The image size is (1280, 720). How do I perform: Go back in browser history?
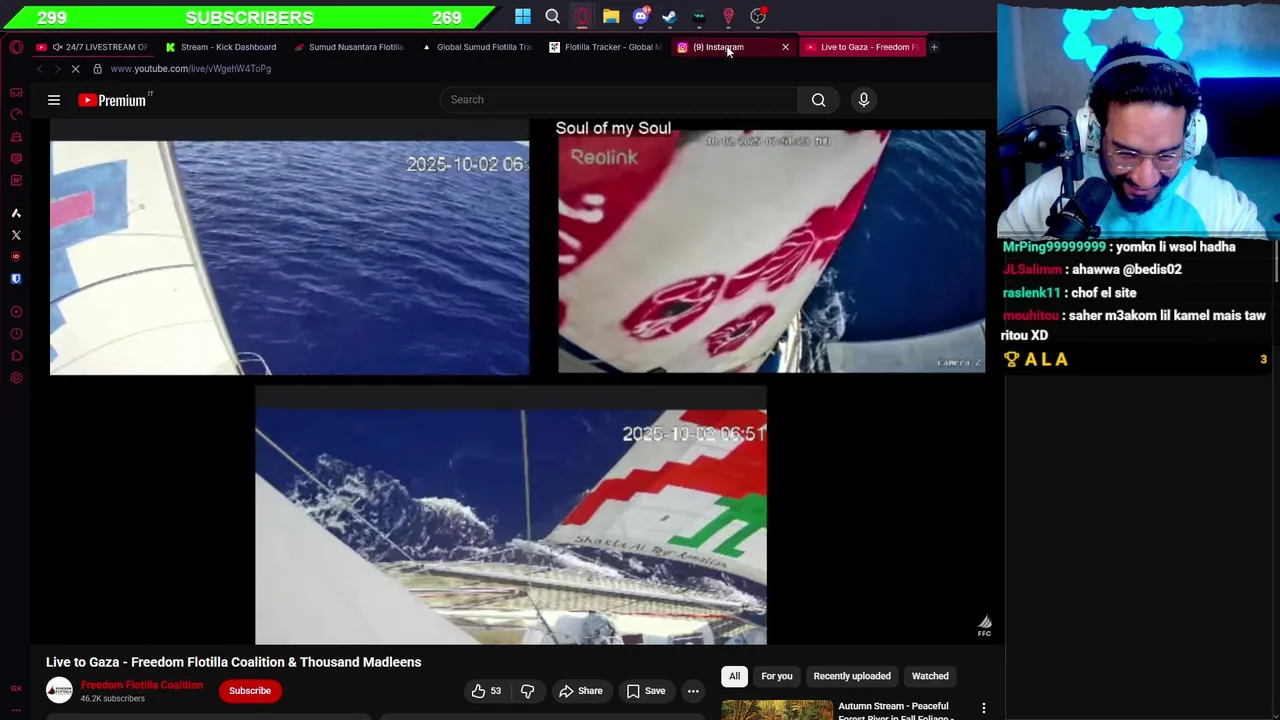coord(40,69)
